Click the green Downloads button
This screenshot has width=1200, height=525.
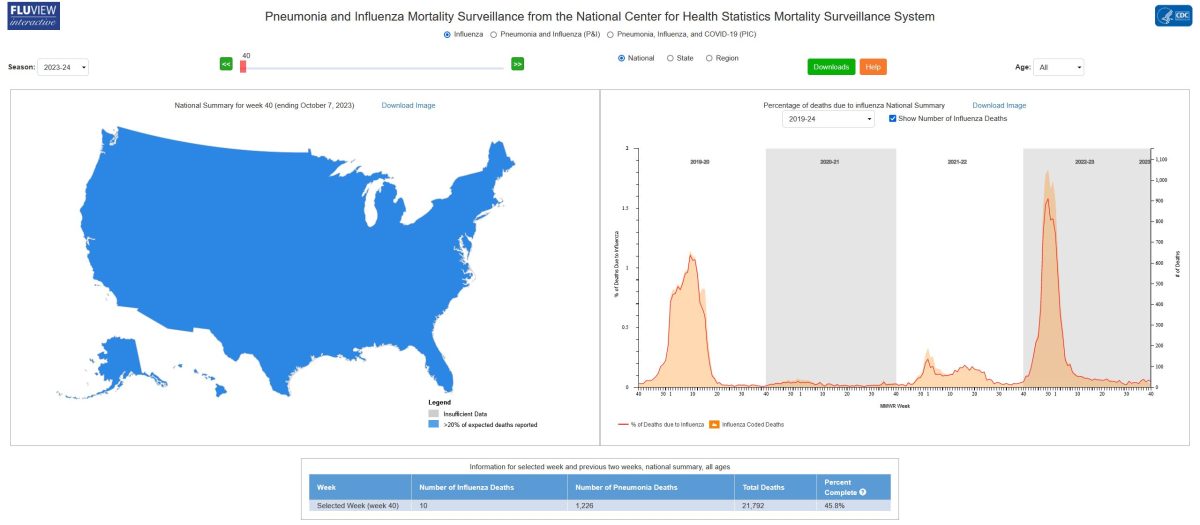pos(831,67)
